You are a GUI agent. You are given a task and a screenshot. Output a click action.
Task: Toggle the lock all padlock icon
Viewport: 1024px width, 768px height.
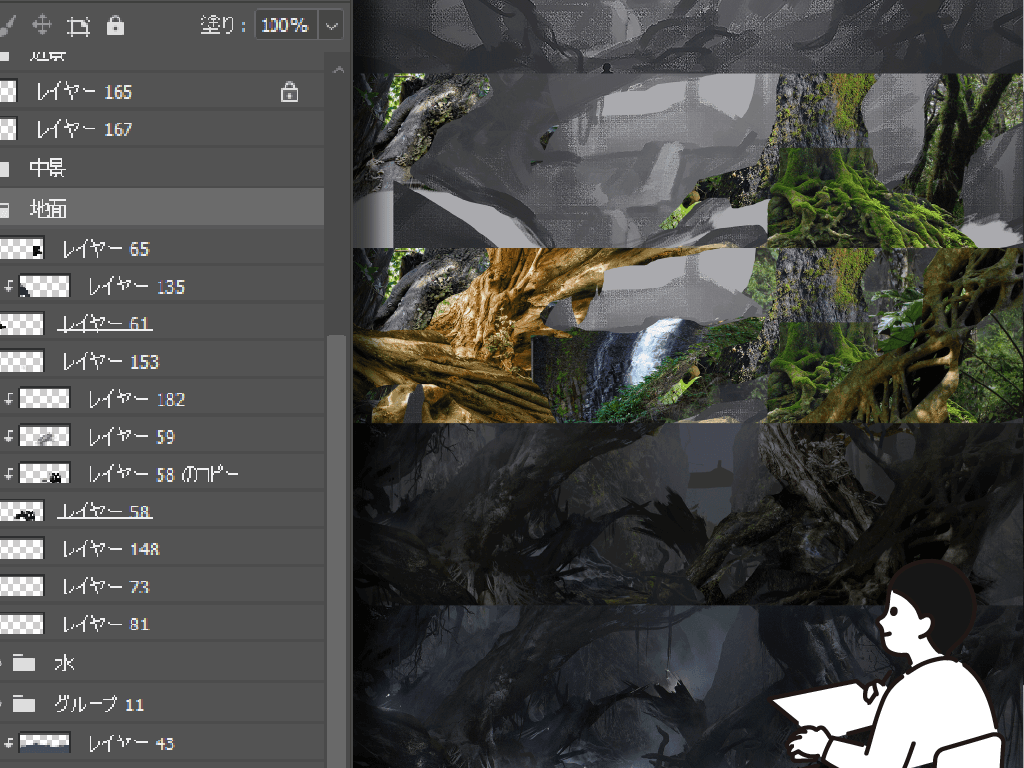point(115,25)
